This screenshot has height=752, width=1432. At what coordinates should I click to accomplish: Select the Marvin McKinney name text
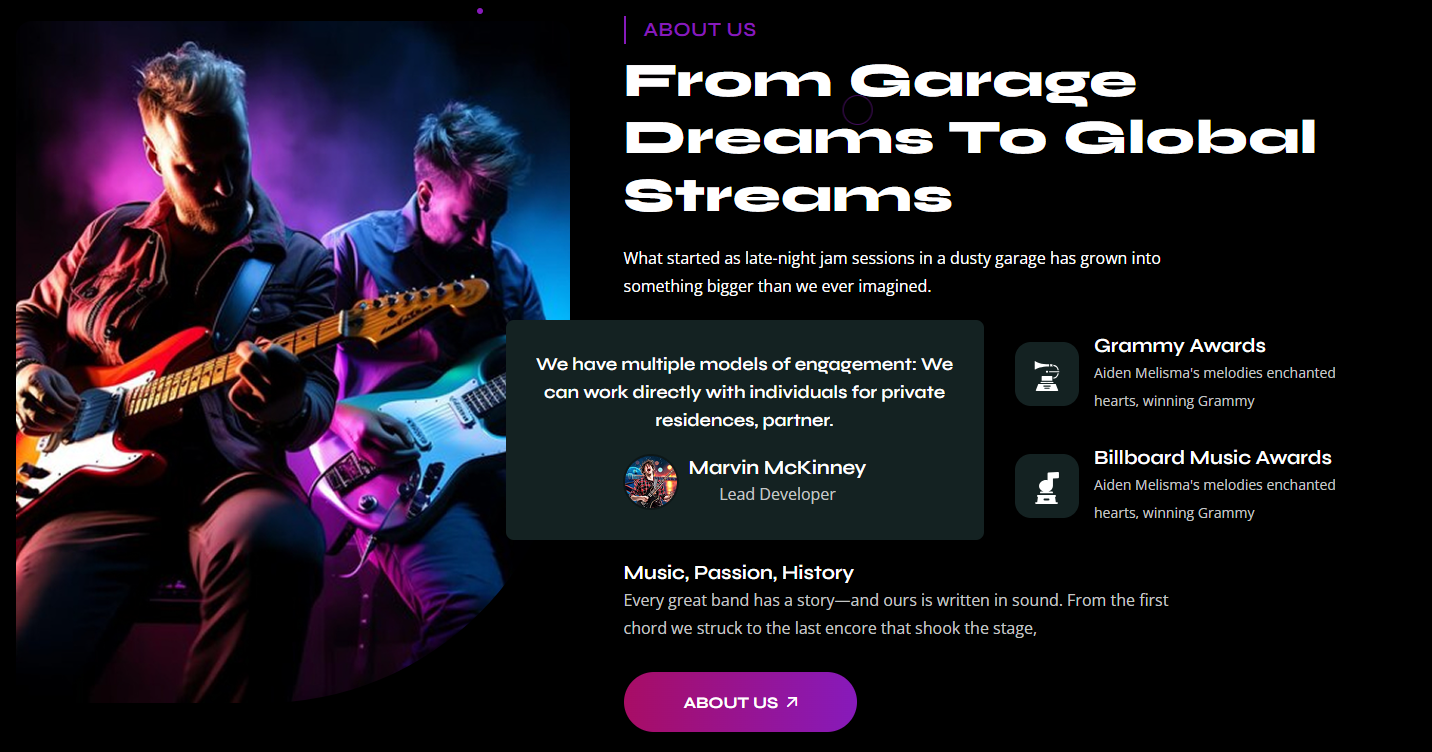[x=777, y=468]
